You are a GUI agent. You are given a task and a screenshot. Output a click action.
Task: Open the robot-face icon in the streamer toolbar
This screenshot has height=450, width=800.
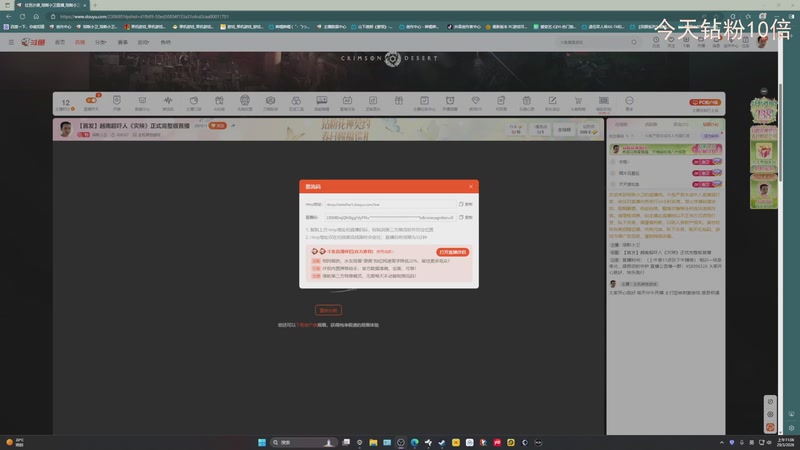click(x=245, y=100)
